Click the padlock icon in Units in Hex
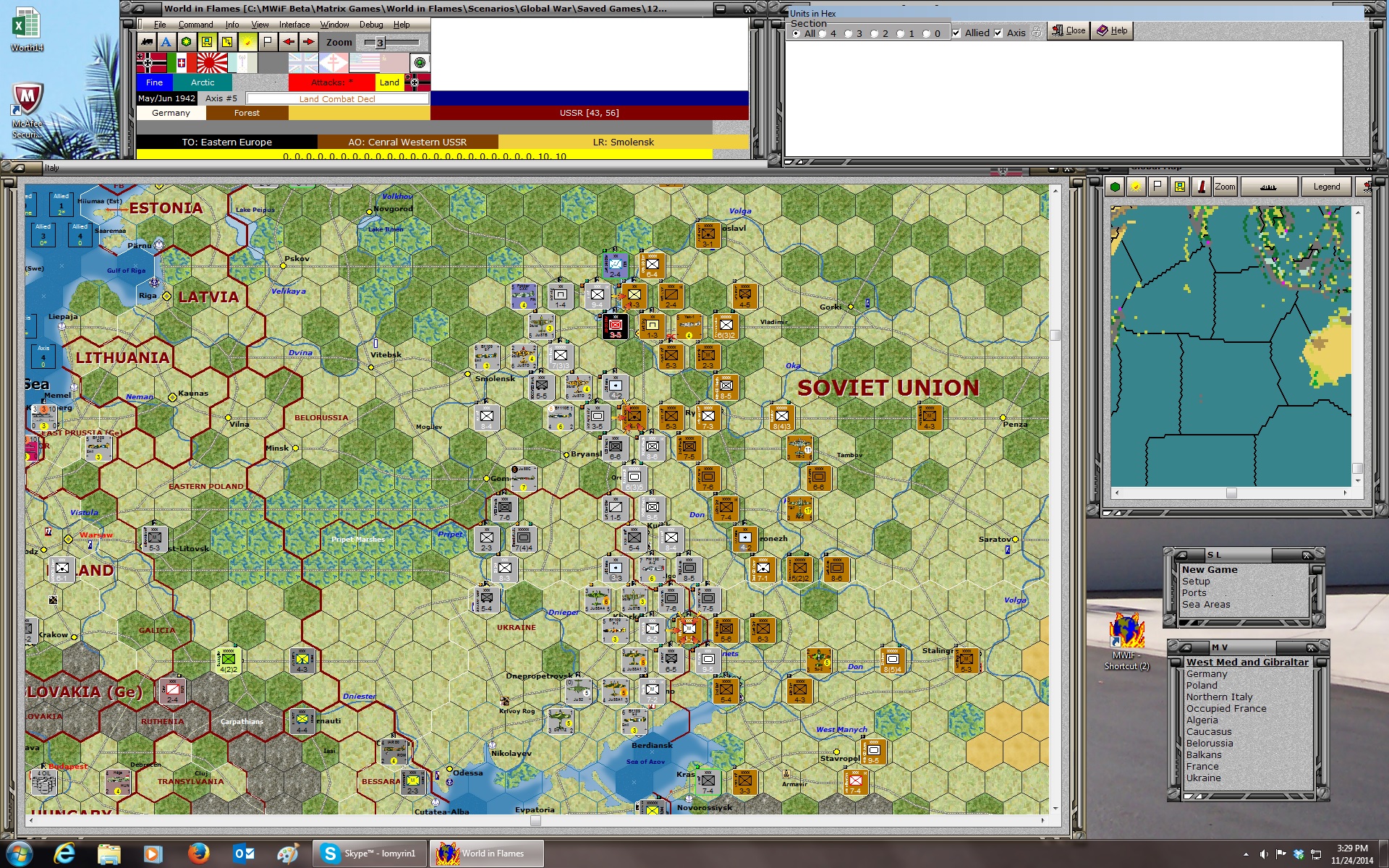The image size is (1389, 868). [x=1037, y=32]
